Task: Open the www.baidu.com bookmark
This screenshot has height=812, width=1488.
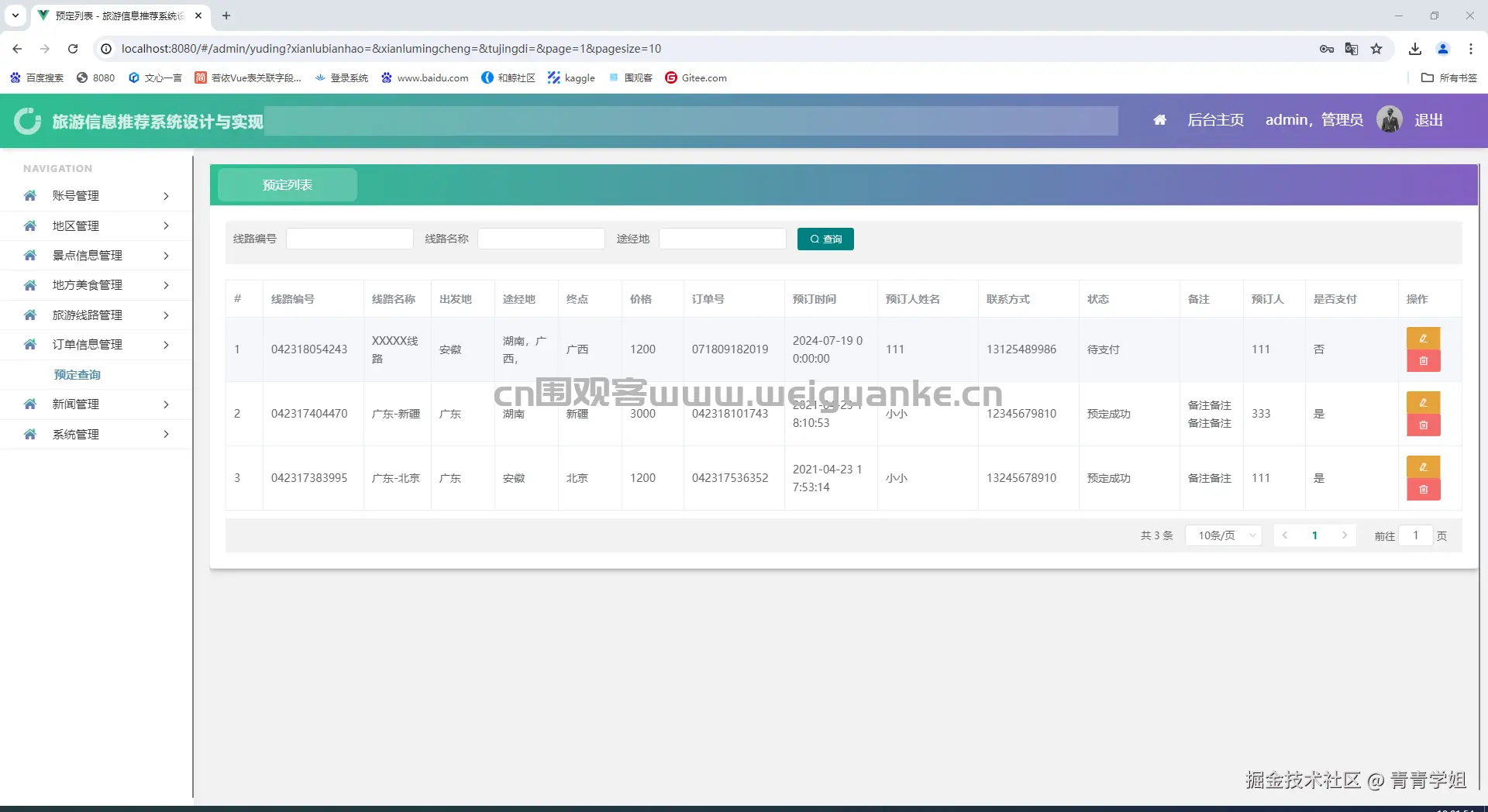Action: pos(425,77)
